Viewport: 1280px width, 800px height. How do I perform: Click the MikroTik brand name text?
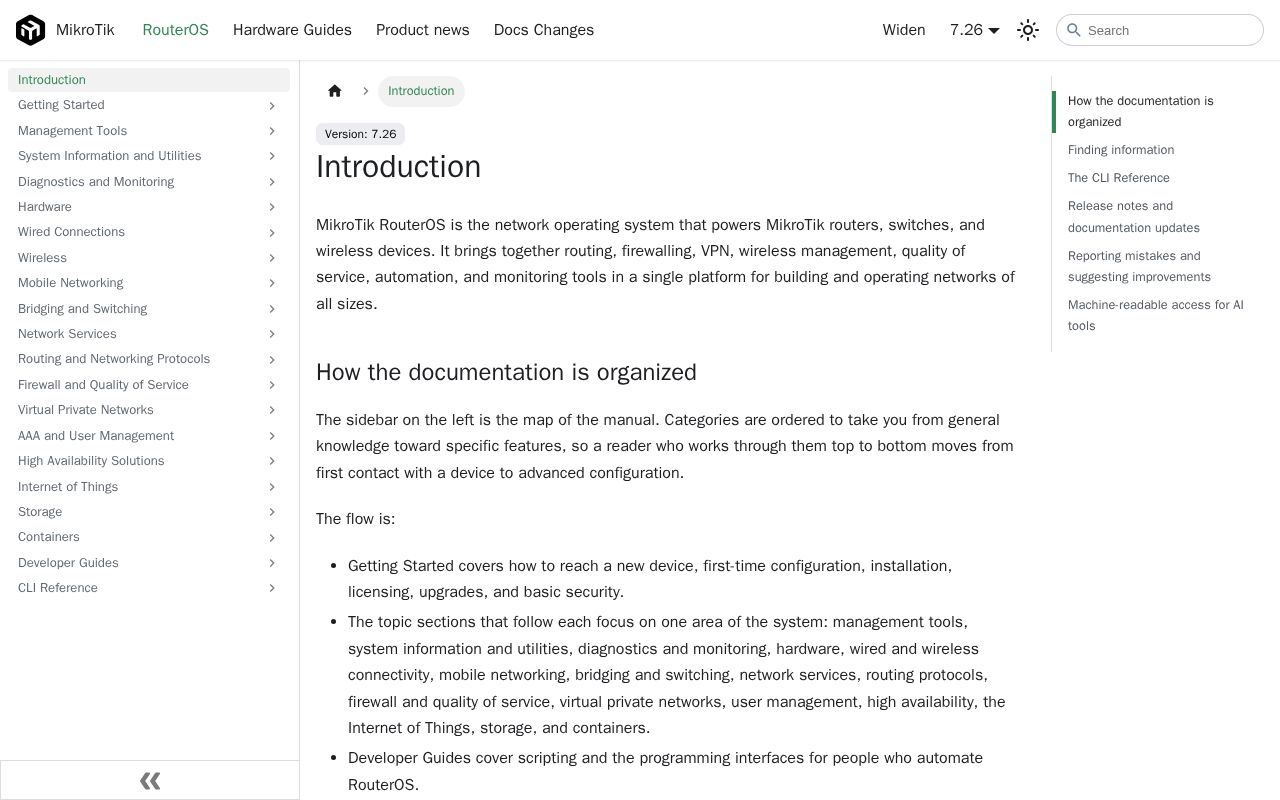tap(85, 30)
